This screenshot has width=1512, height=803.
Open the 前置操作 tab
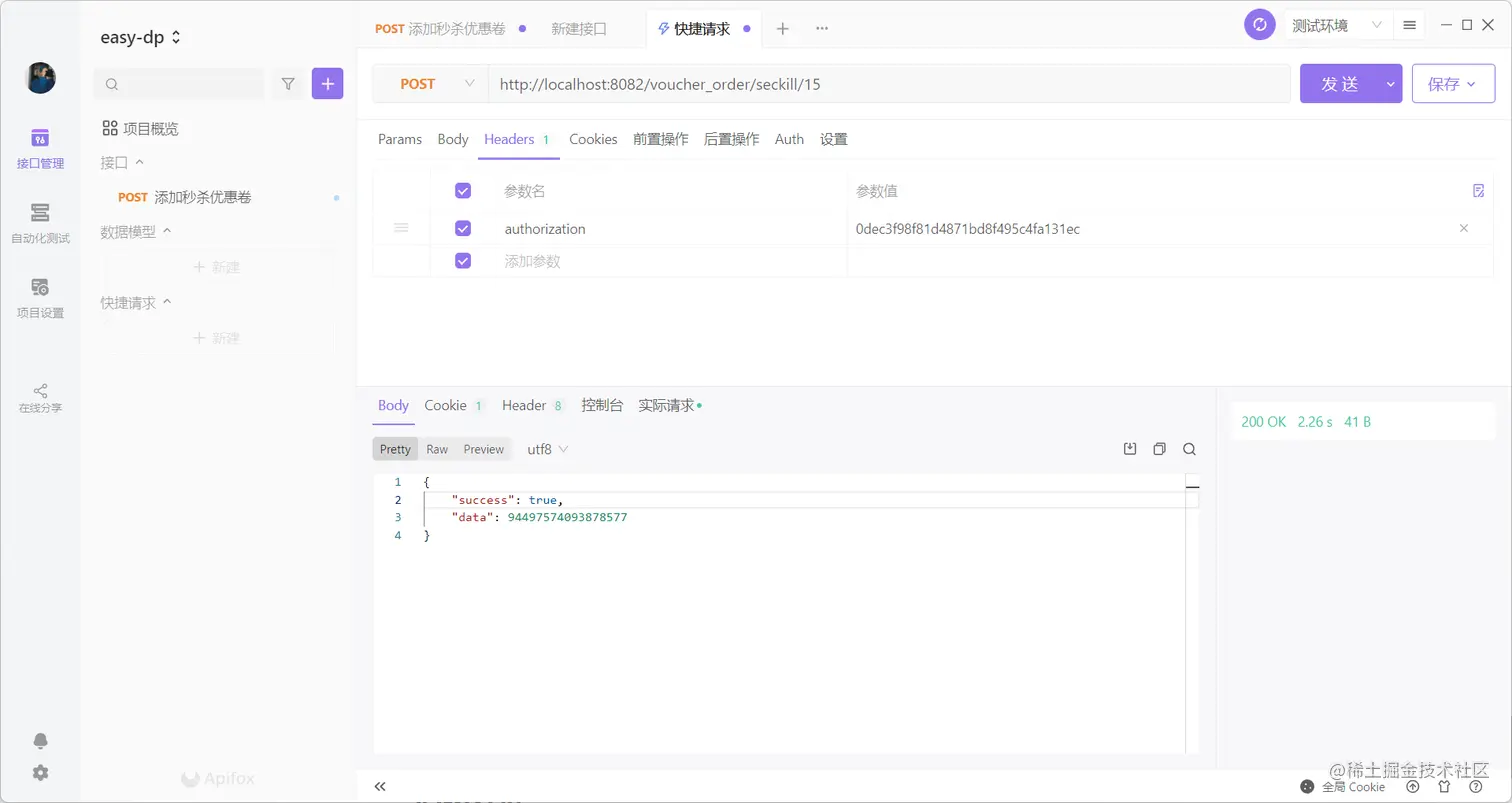660,139
